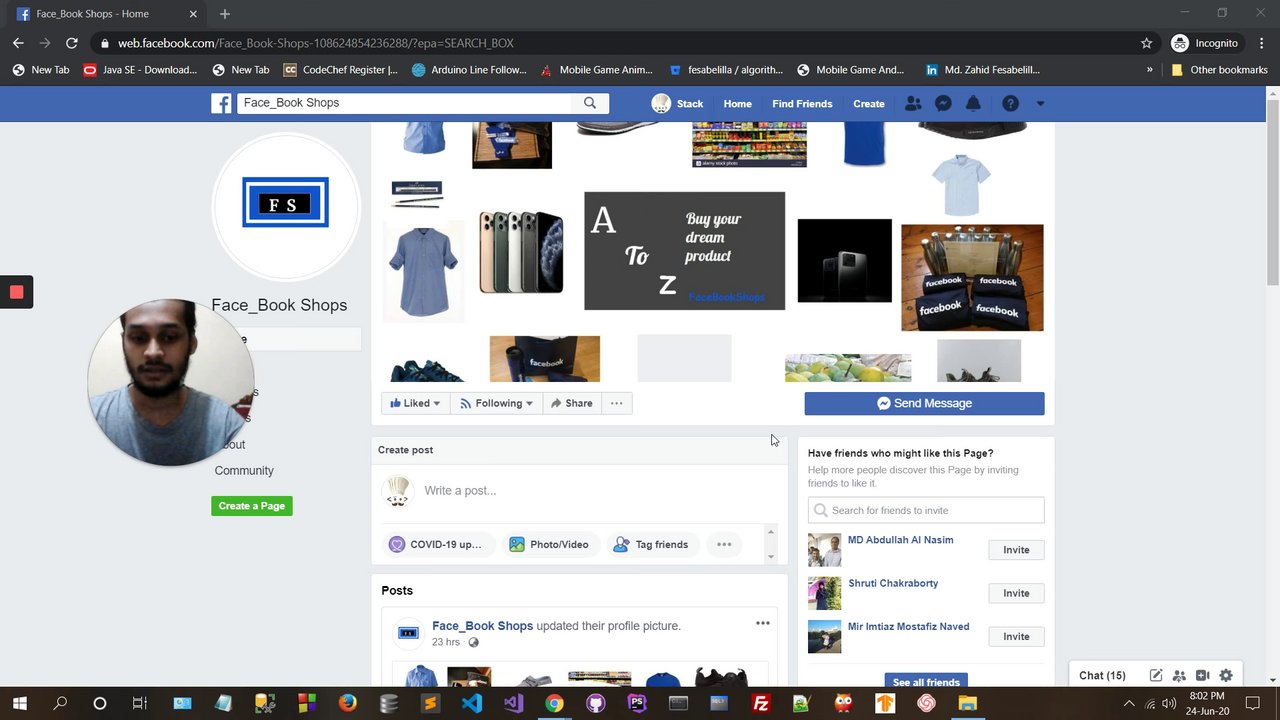The image size is (1280, 720).
Task: Show more post options beside Tag friends
Action: coord(724,544)
